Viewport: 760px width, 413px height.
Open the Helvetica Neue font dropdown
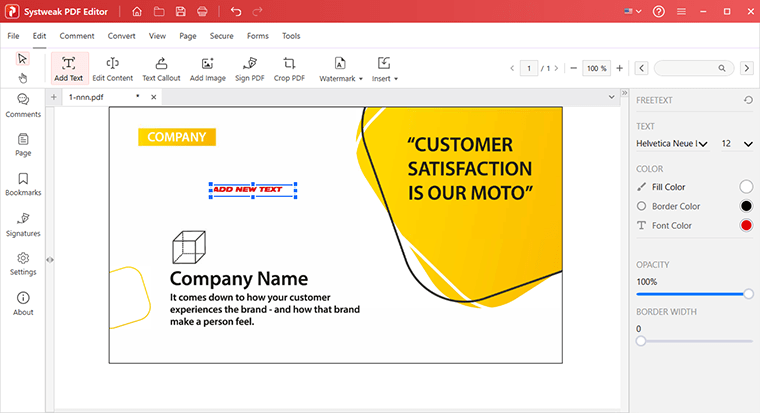pos(672,143)
